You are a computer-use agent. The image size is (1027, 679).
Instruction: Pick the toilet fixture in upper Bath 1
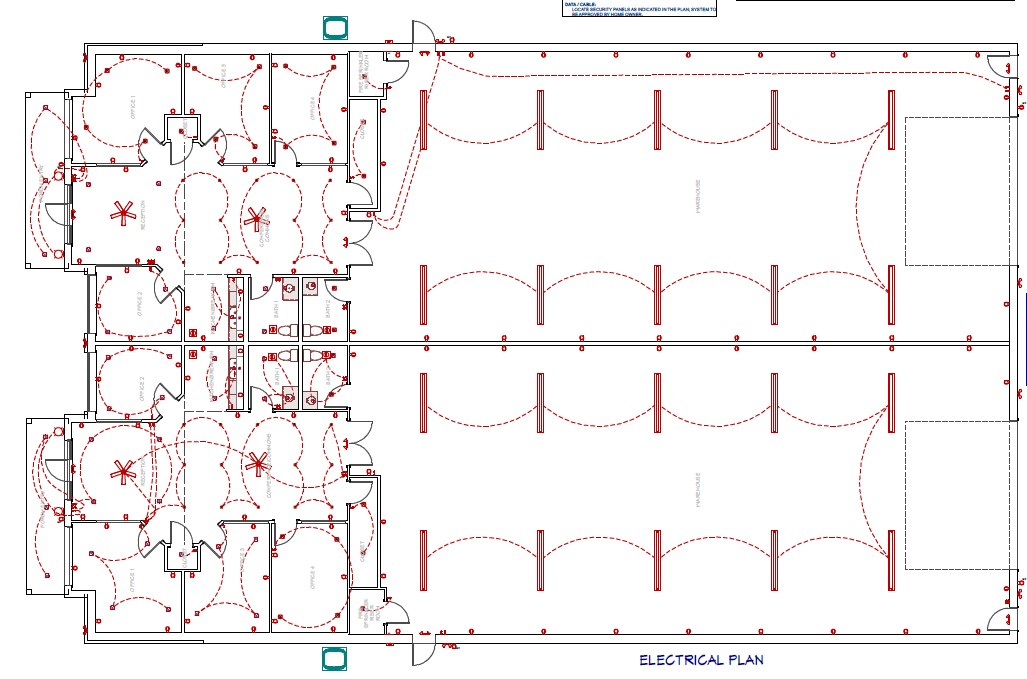point(286,331)
